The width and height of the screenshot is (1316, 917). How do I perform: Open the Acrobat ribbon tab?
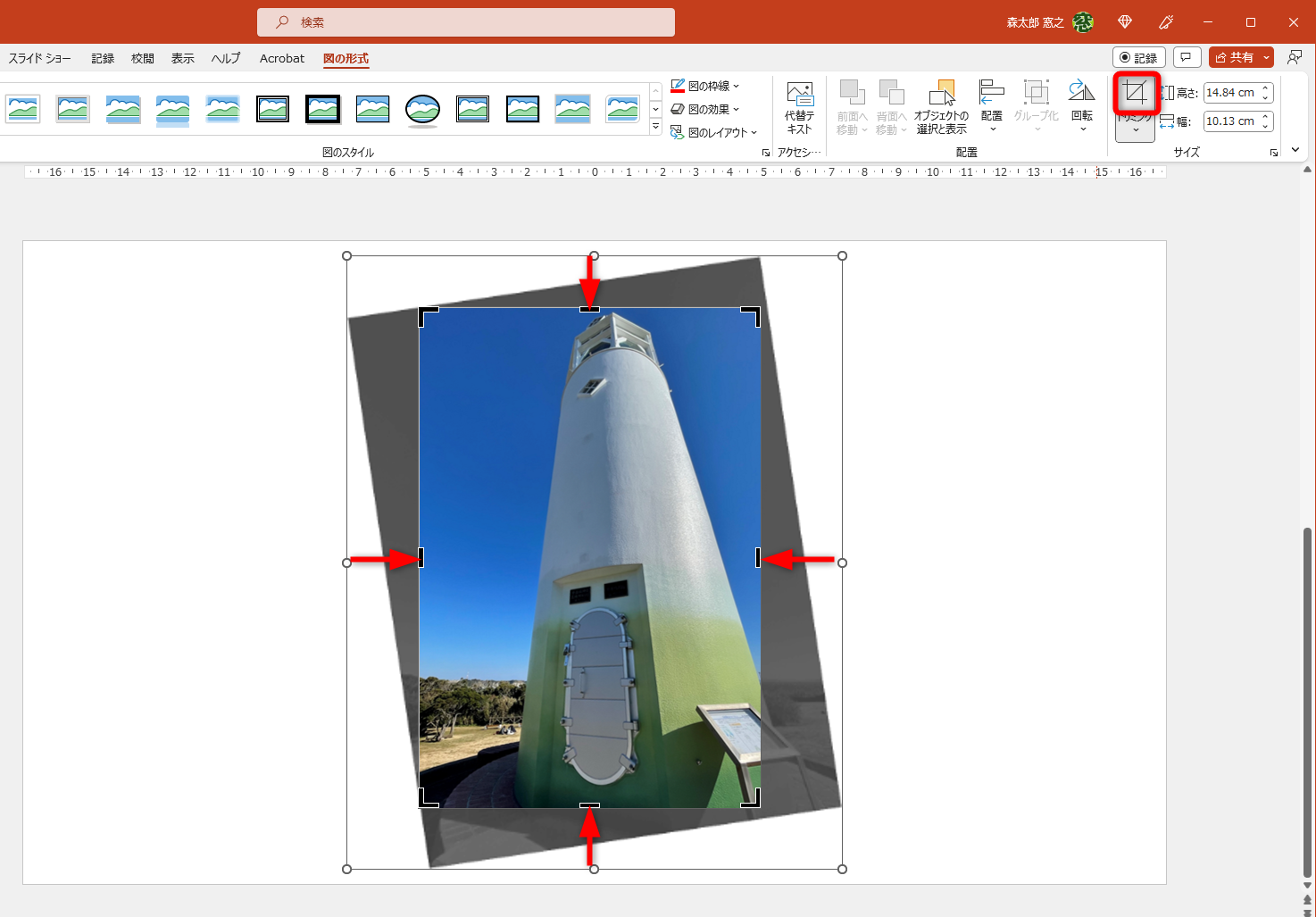[281, 58]
